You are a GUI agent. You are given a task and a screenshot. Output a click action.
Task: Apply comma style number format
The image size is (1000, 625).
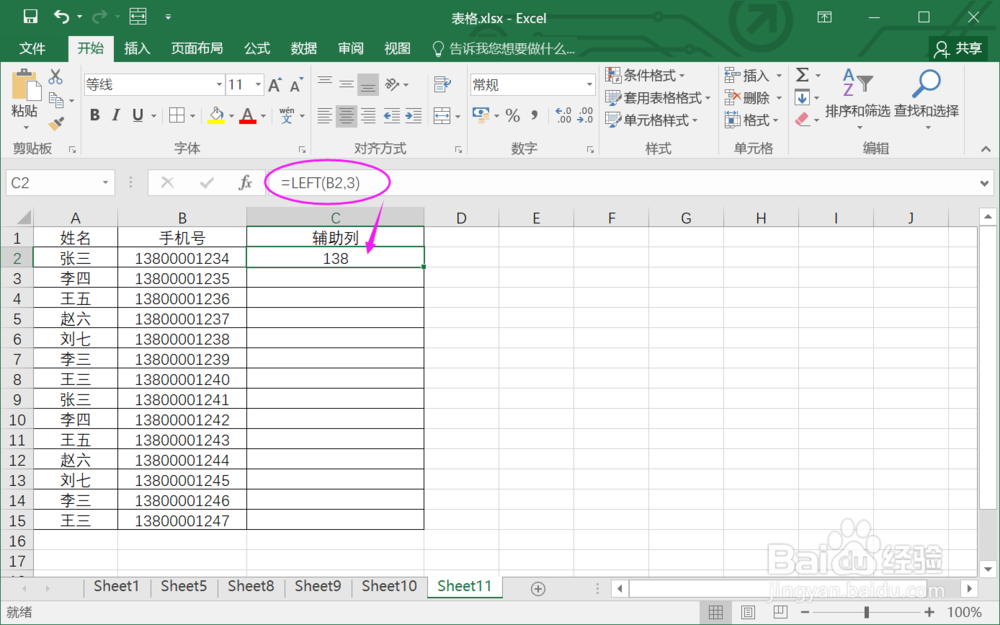pos(534,115)
